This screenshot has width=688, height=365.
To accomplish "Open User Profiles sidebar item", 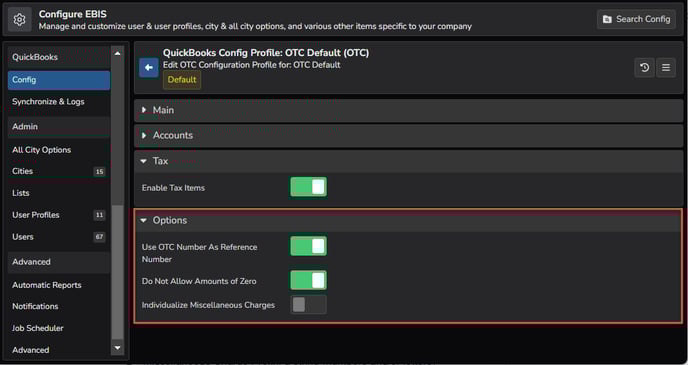I will click(59, 215).
